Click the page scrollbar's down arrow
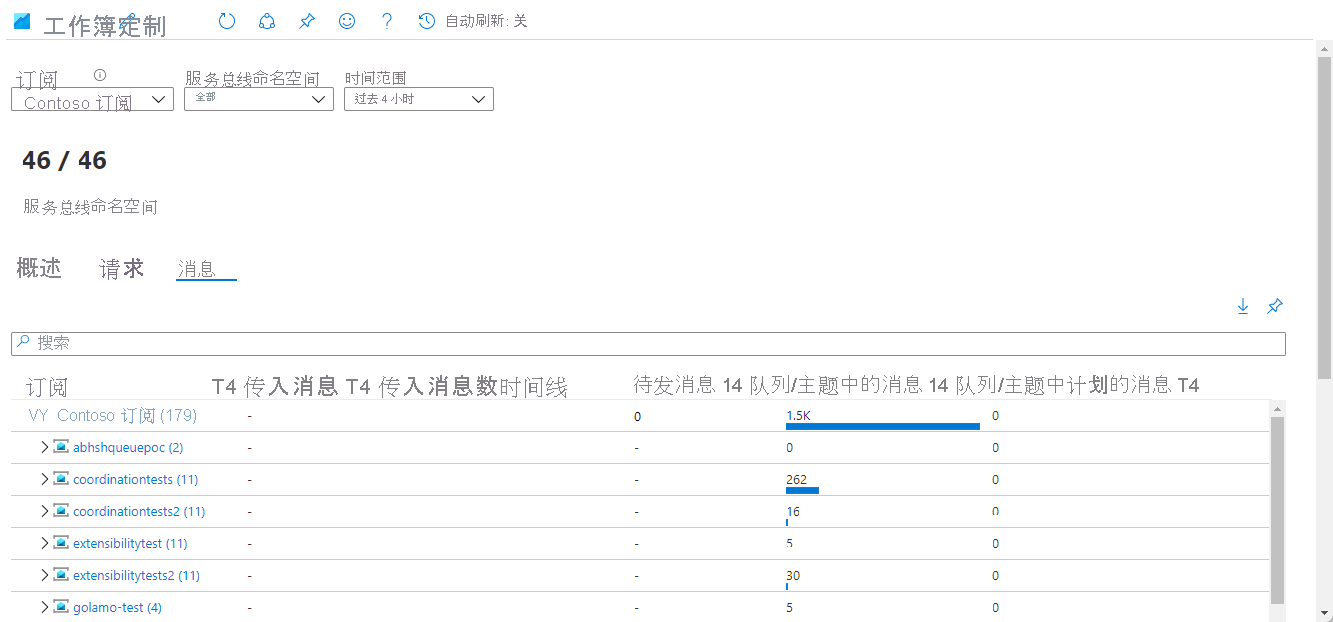The height and width of the screenshot is (622, 1333). (1325, 613)
